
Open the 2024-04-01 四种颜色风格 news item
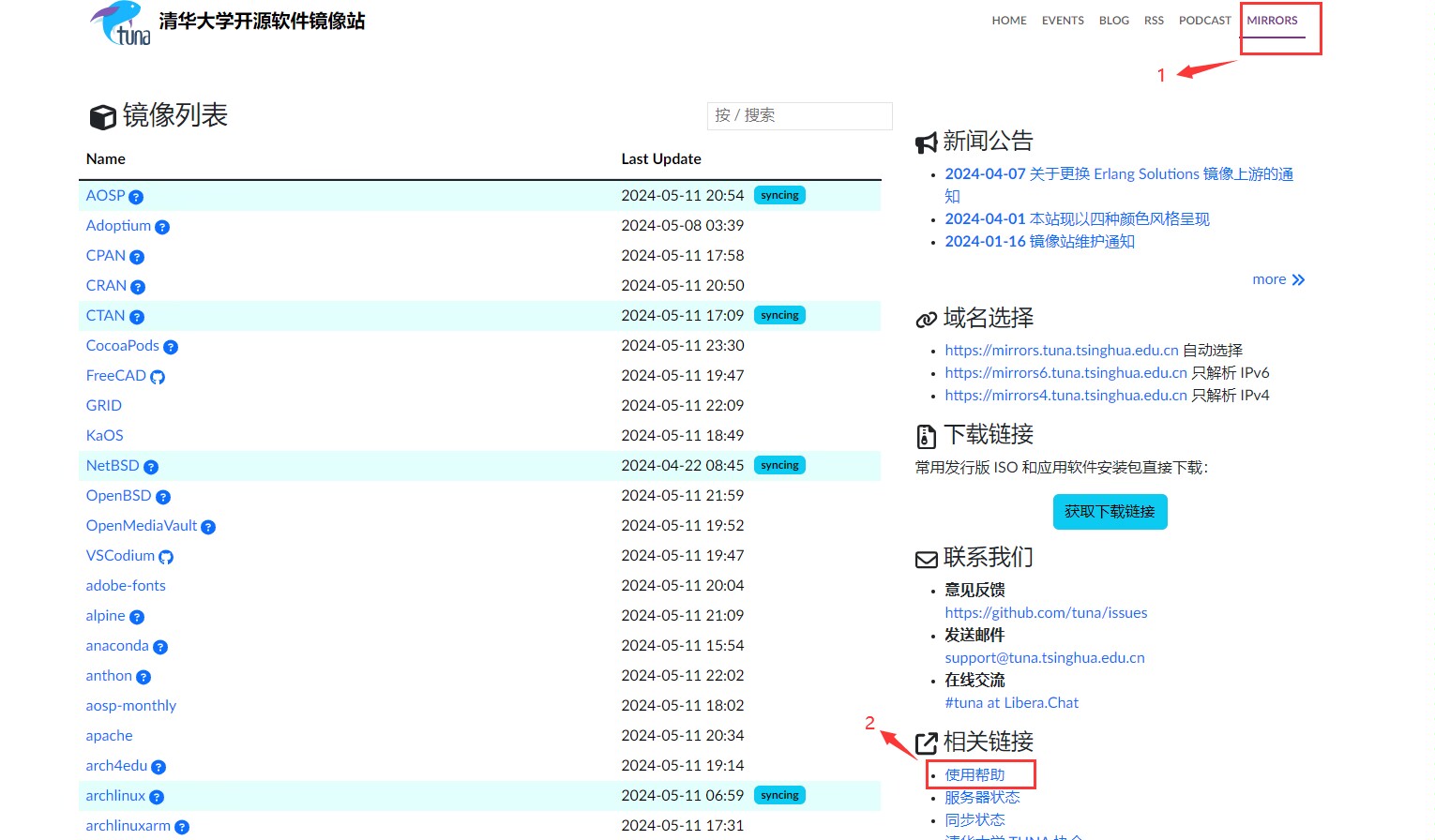(1077, 219)
